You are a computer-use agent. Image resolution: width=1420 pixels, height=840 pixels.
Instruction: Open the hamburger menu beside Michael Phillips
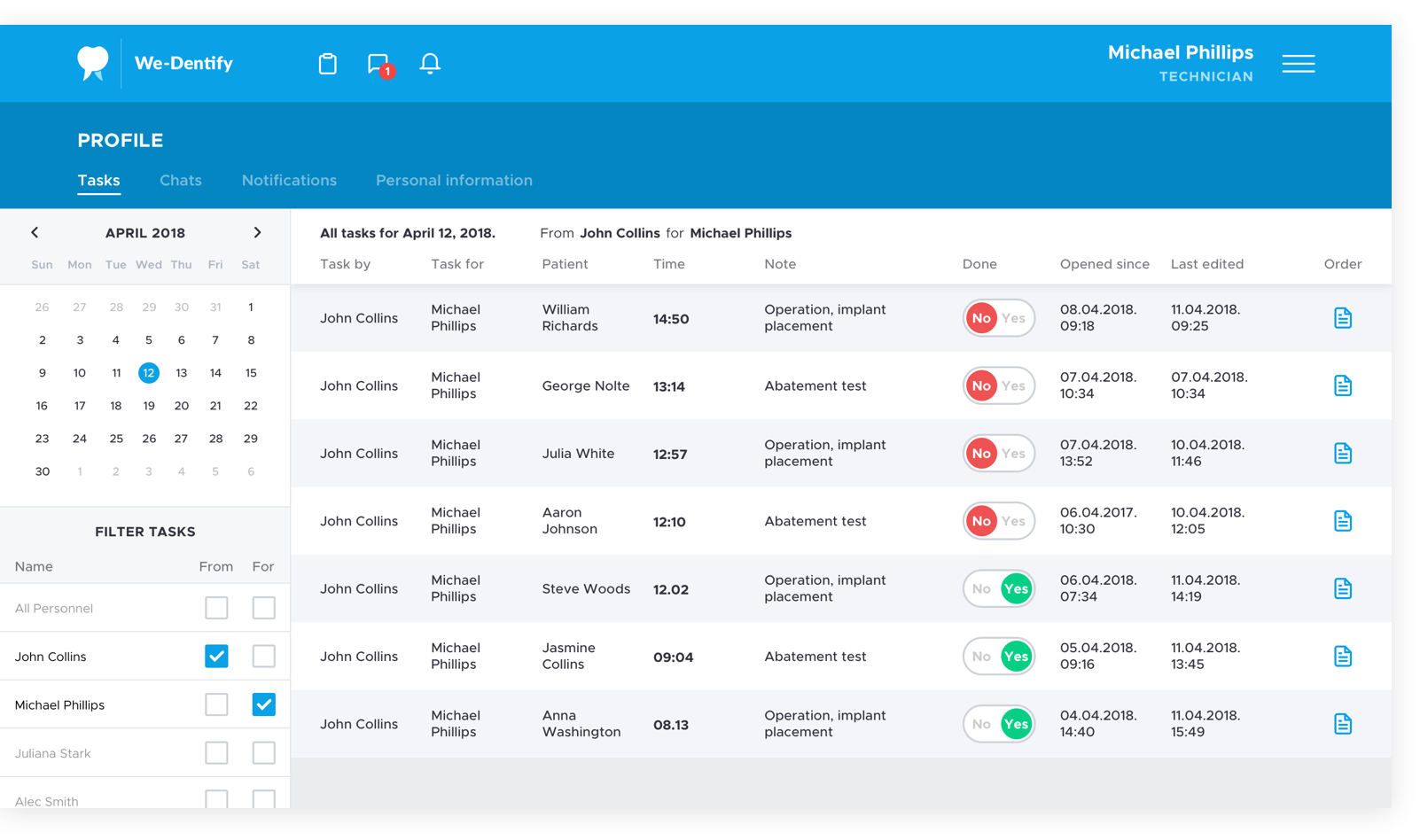click(1299, 64)
